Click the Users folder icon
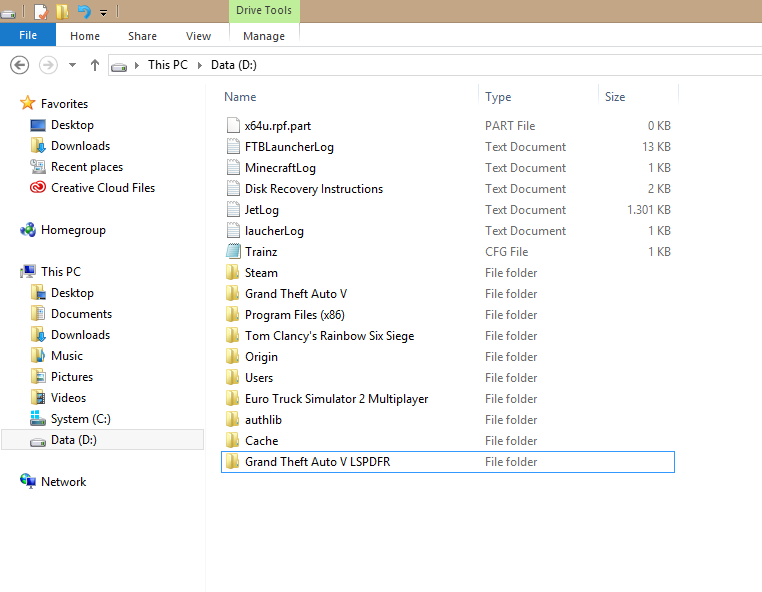762x592 pixels. 233,377
